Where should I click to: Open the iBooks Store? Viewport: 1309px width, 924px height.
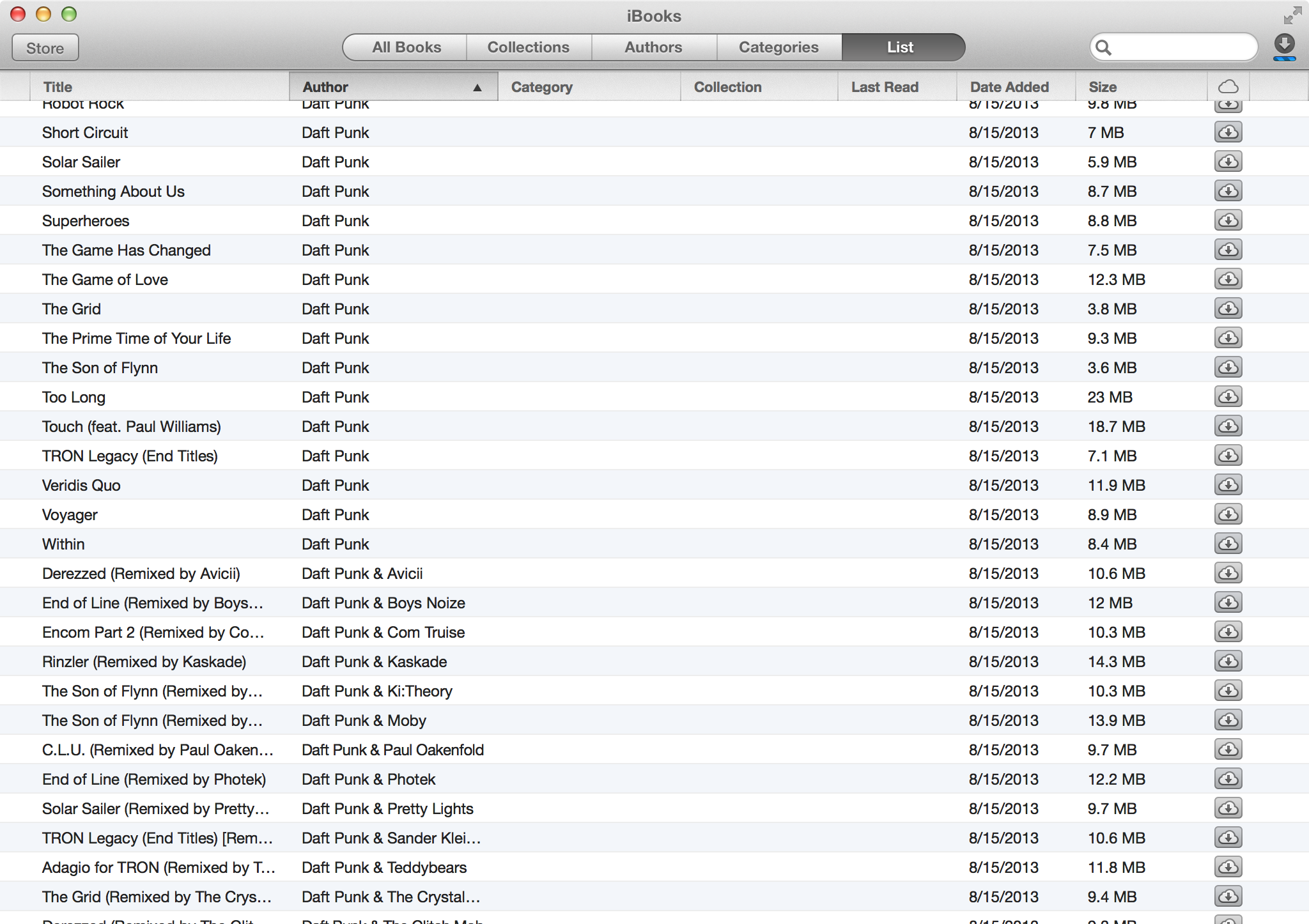45,48
